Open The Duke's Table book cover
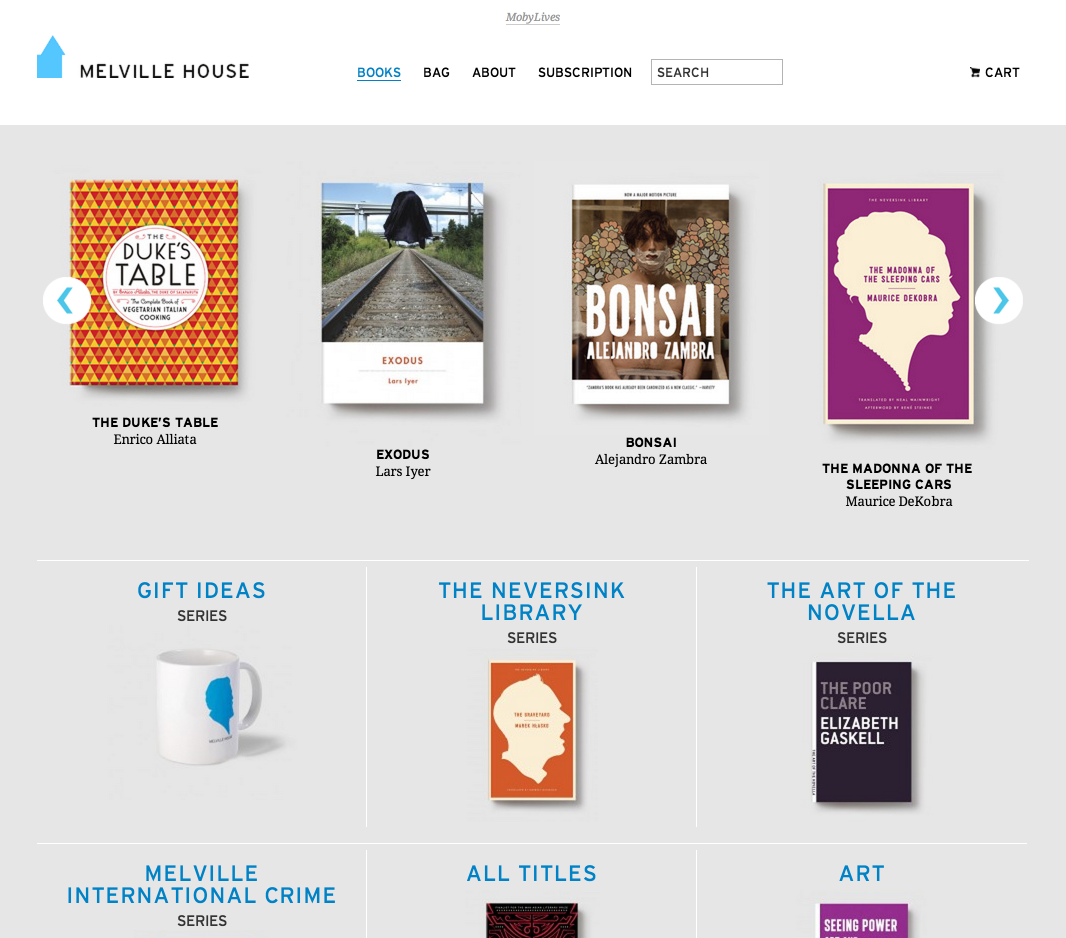 pyautogui.click(x=155, y=282)
